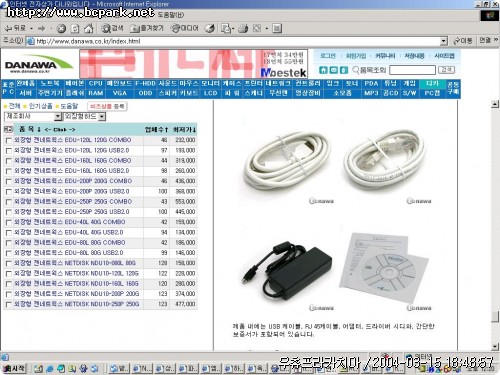Screen dimensions: 500x375
Task: Click the Edit page toolbar icon
Action: [257, 29]
